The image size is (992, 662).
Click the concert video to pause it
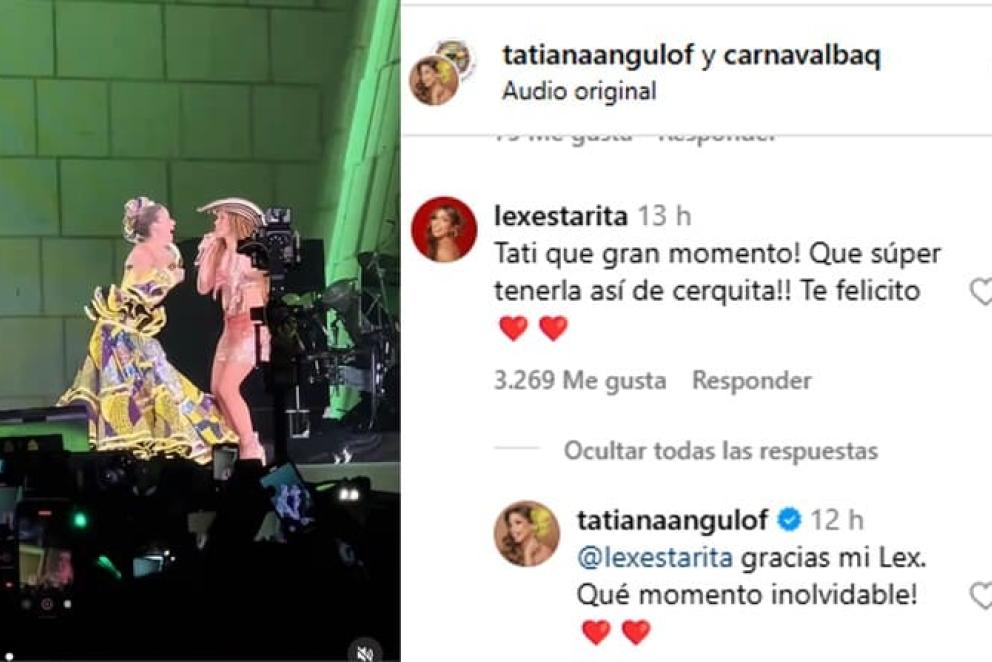point(200,329)
